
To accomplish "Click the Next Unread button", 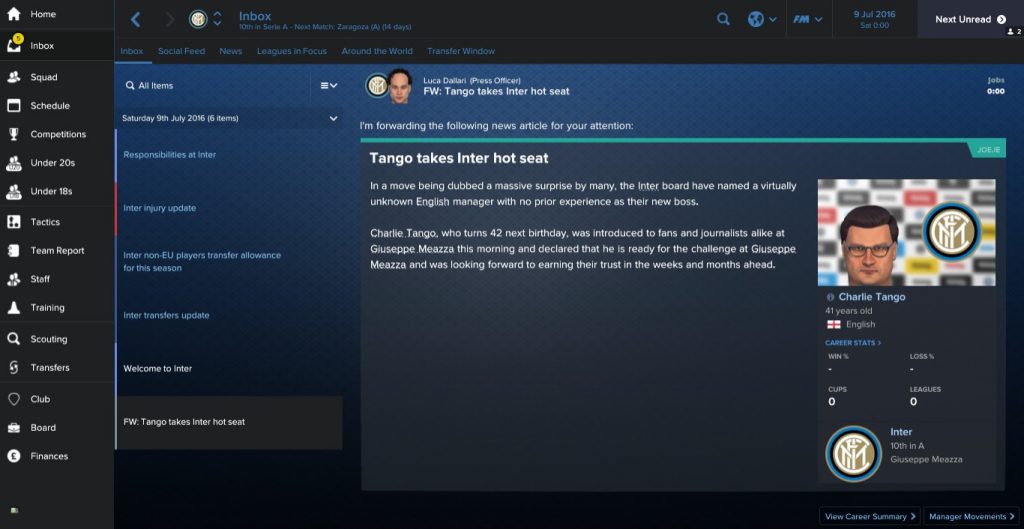I will point(970,20).
